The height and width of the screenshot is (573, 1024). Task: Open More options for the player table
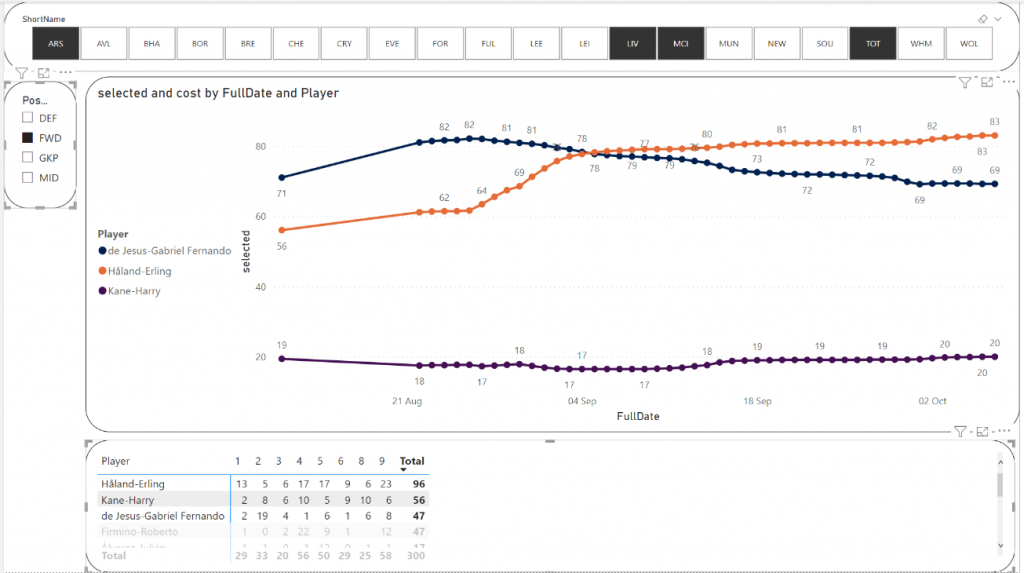pos(1002,432)
